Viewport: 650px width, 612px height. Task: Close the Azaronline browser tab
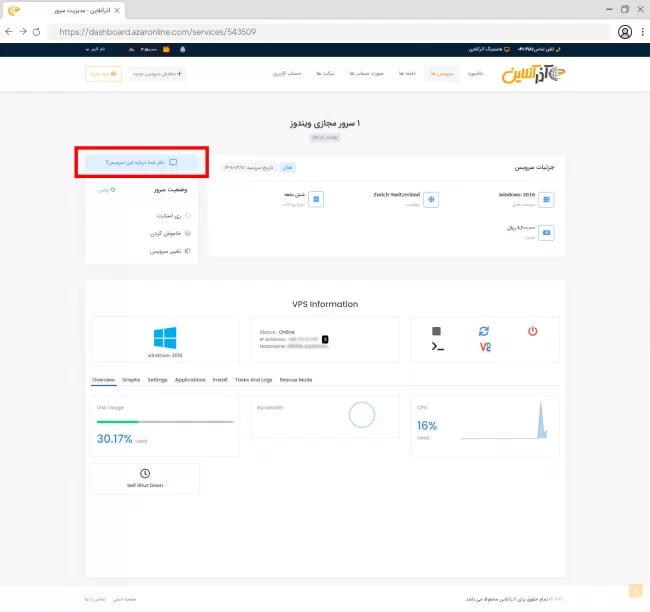(117, 10)
